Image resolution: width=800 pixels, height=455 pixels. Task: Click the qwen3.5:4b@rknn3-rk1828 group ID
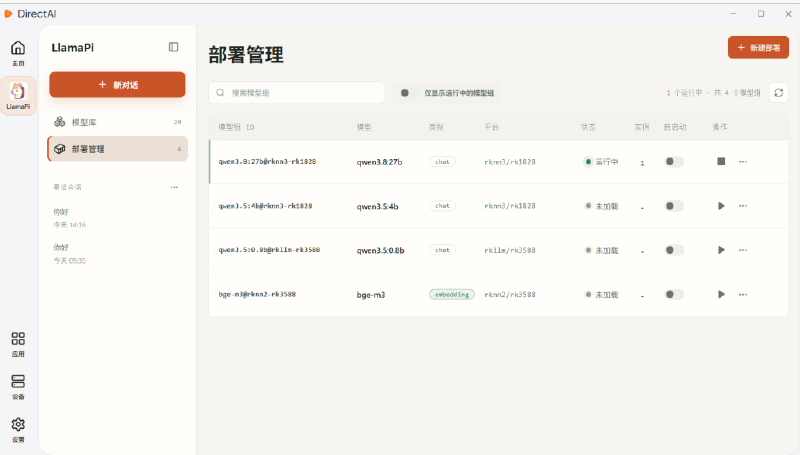coord(265,206)
